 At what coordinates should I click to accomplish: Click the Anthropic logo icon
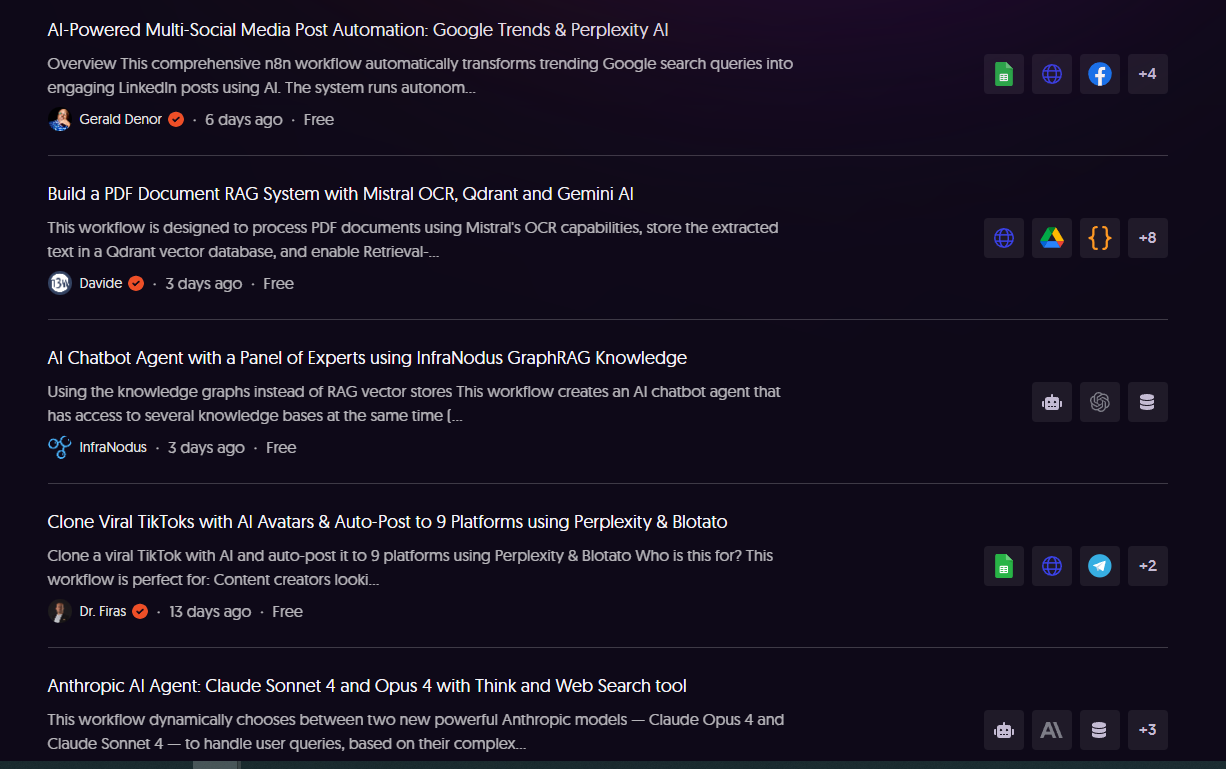[x=1051, y=730]
